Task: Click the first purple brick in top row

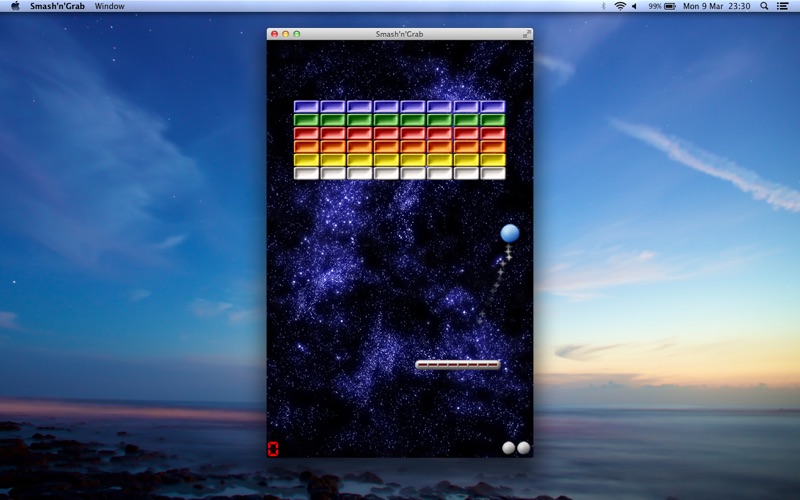Action: (x=306, y=106)
